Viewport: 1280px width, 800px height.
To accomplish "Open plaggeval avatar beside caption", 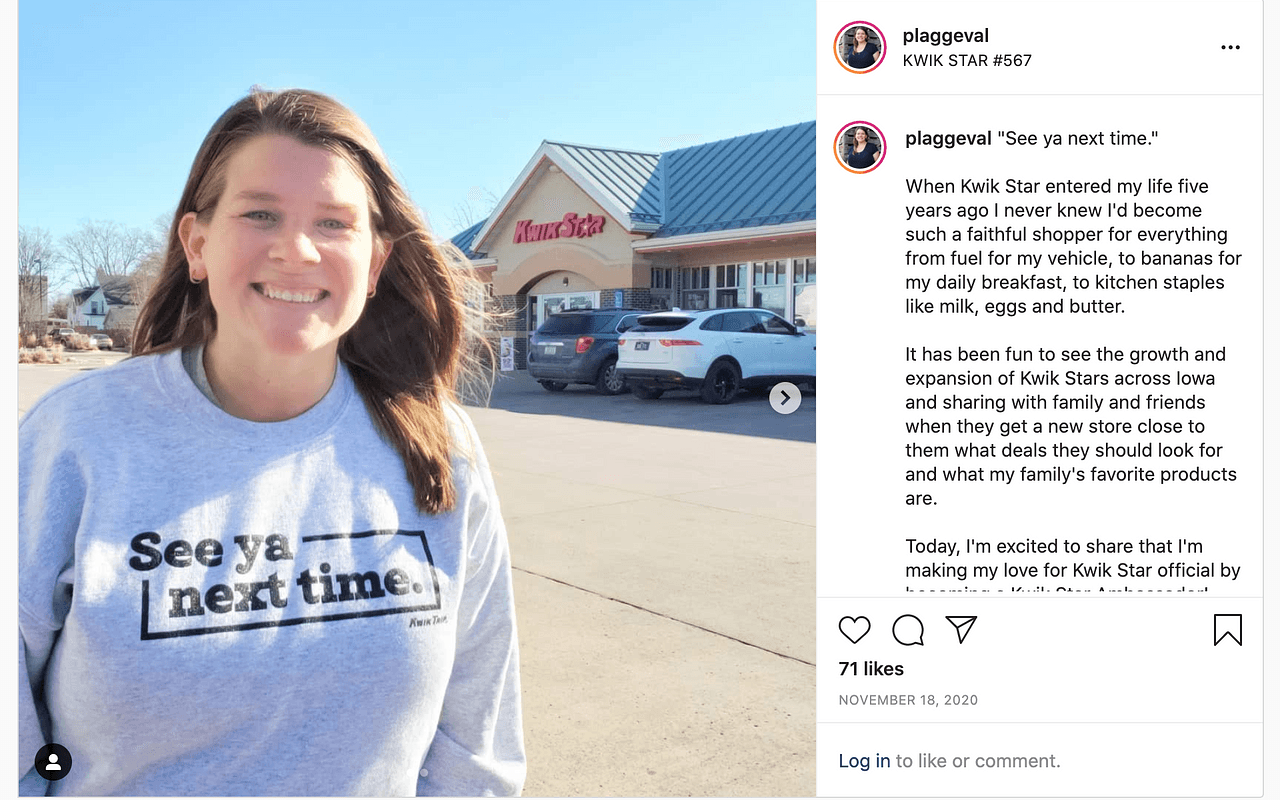I will click(860, 147).
